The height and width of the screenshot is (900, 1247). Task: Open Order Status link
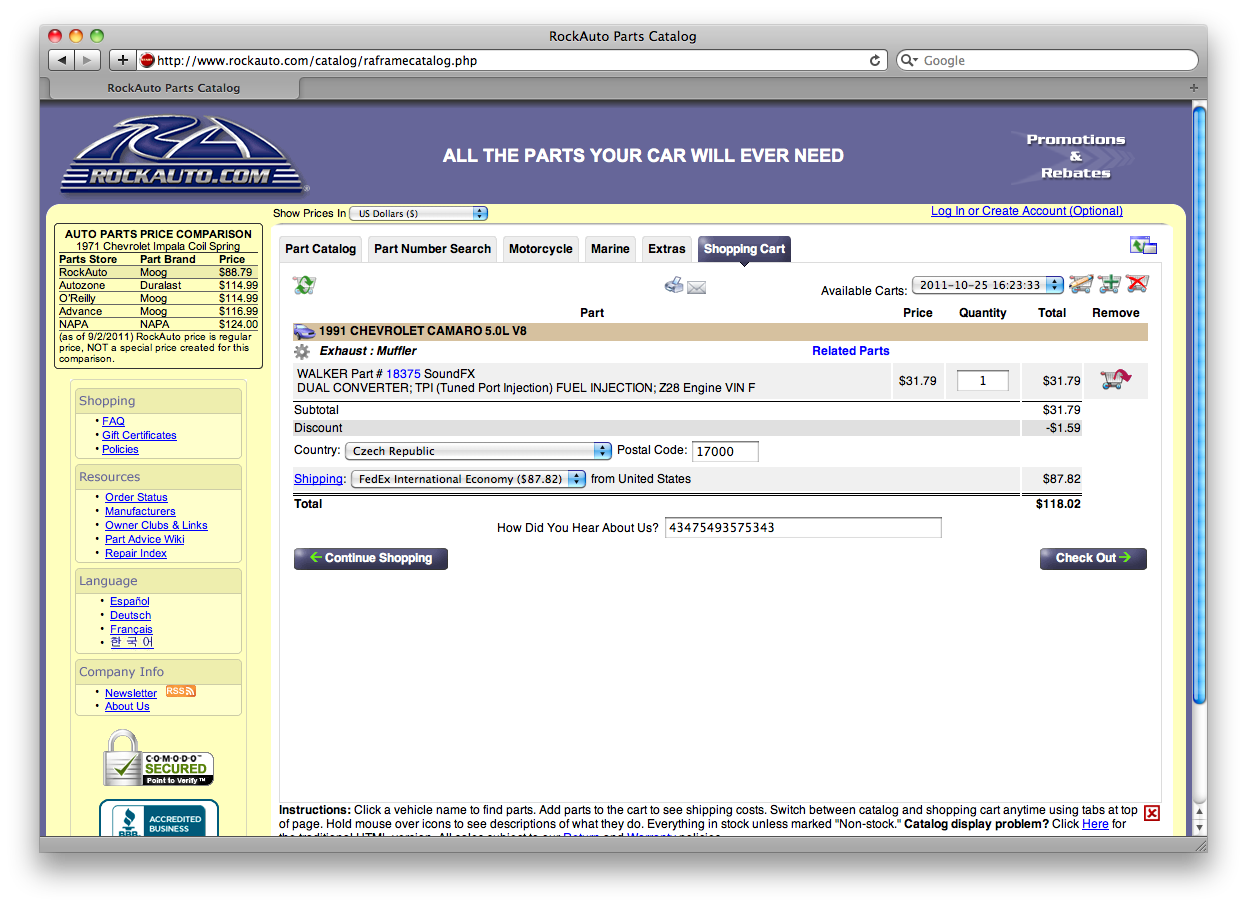tap(136, 498)
